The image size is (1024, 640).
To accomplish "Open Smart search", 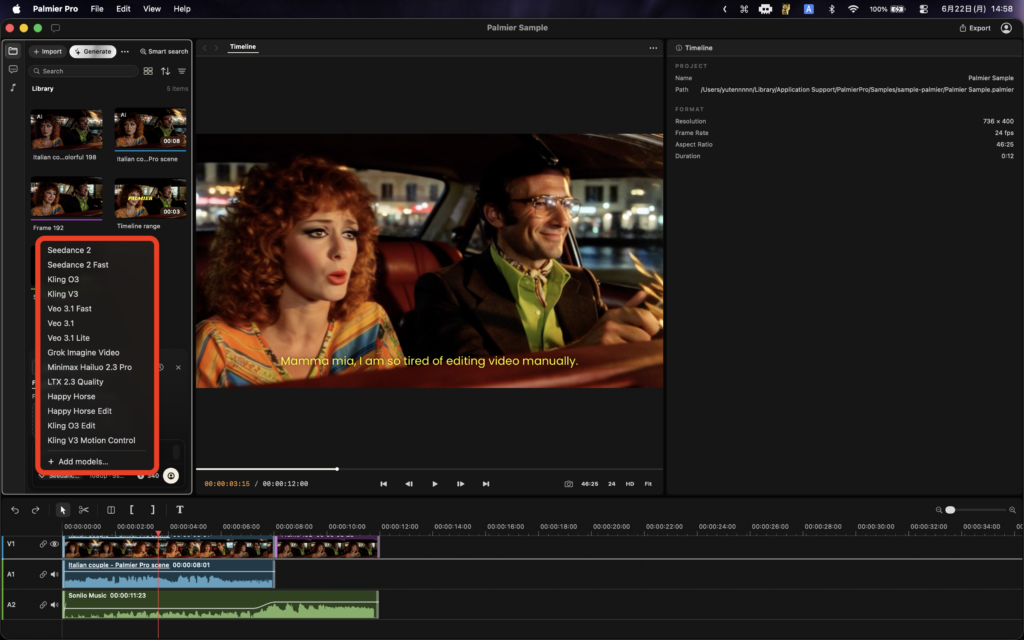I will pos(164,52).
